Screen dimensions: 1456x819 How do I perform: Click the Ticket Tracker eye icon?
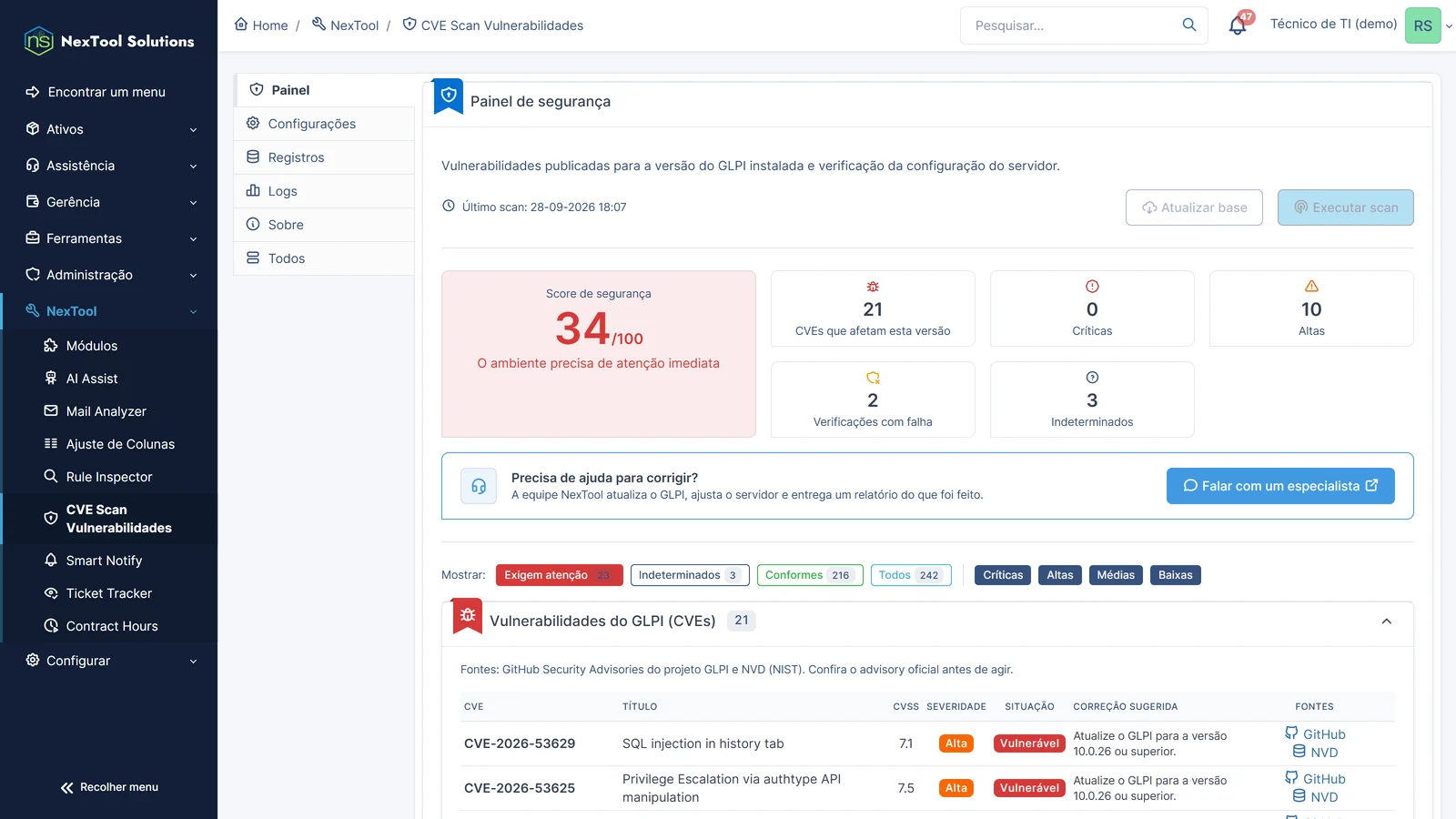click(x=51, y=592)
